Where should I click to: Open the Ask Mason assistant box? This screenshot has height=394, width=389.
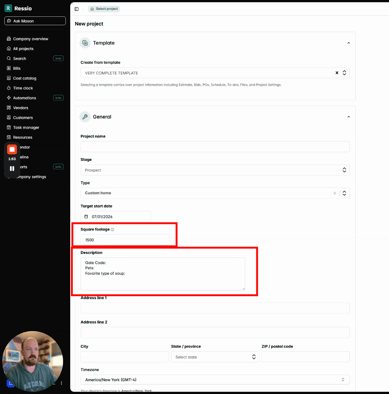35,21
